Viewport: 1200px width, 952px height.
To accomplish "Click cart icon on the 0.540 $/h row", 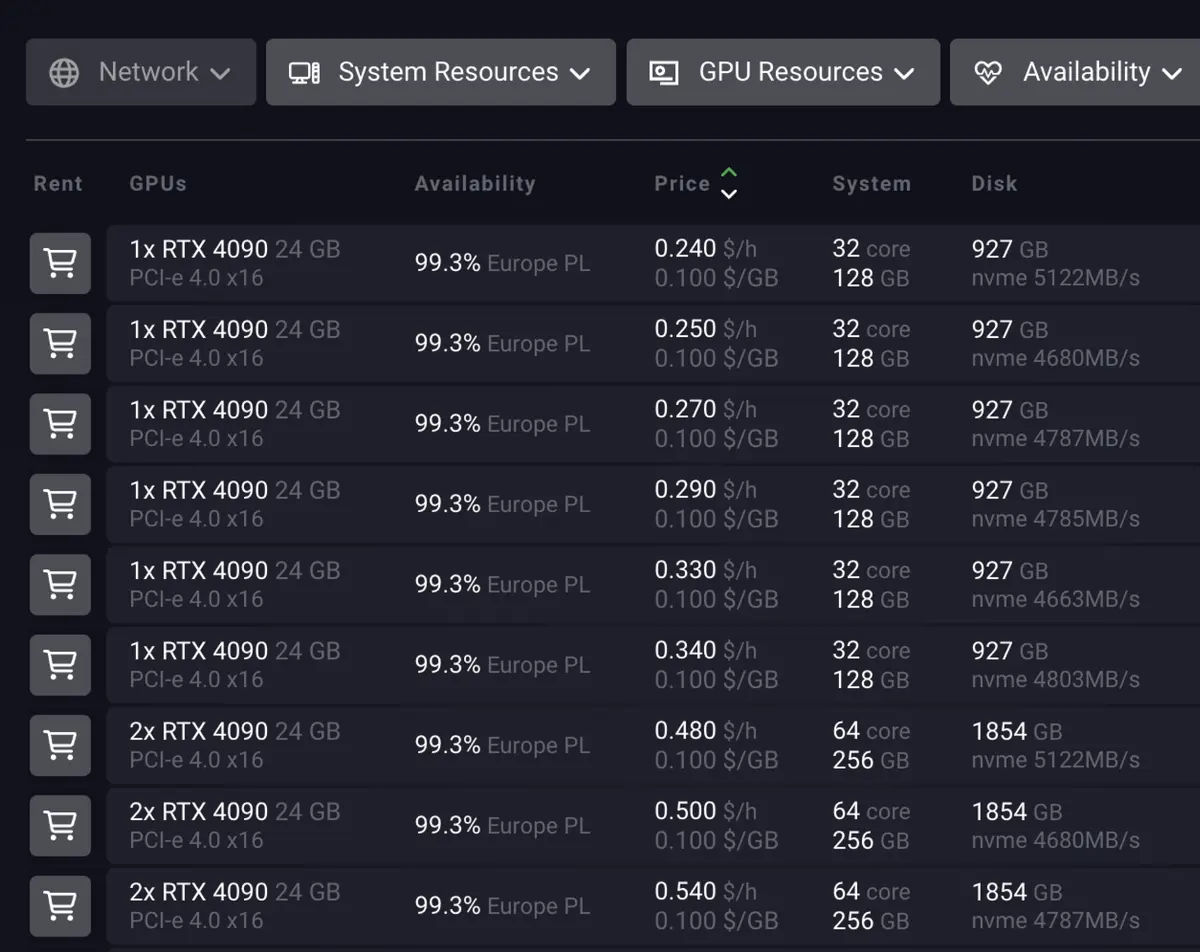I will (60, 905).
